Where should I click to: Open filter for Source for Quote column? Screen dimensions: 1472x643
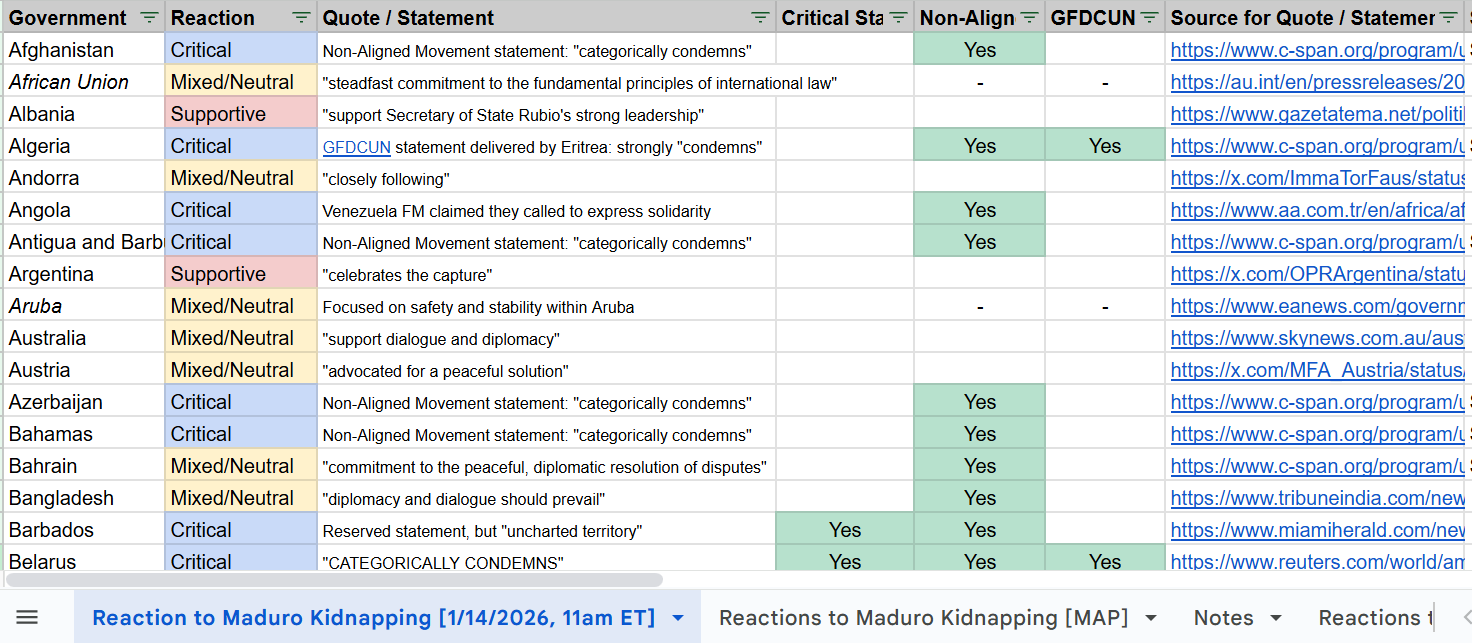(1448, 18)
